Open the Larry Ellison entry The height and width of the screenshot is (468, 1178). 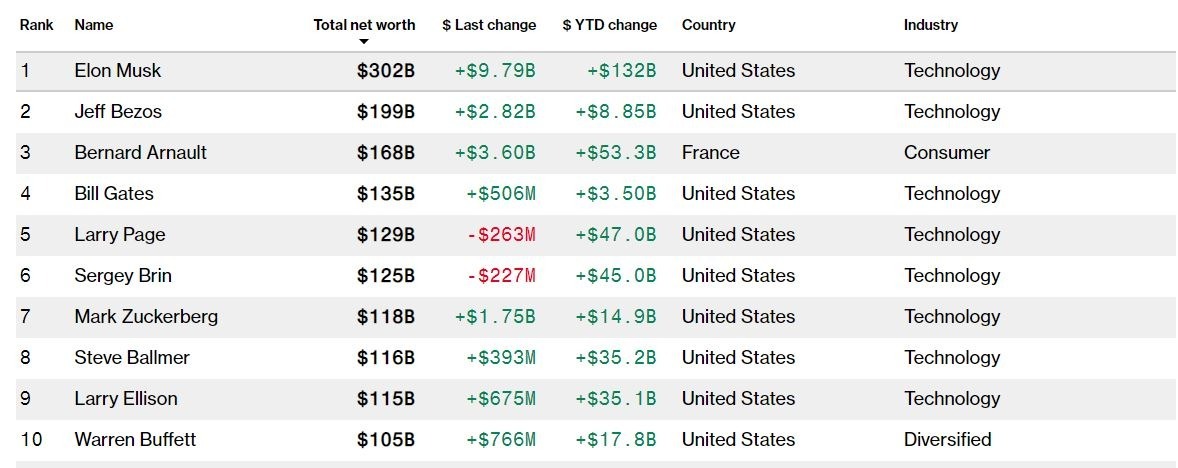click(125, 399)
